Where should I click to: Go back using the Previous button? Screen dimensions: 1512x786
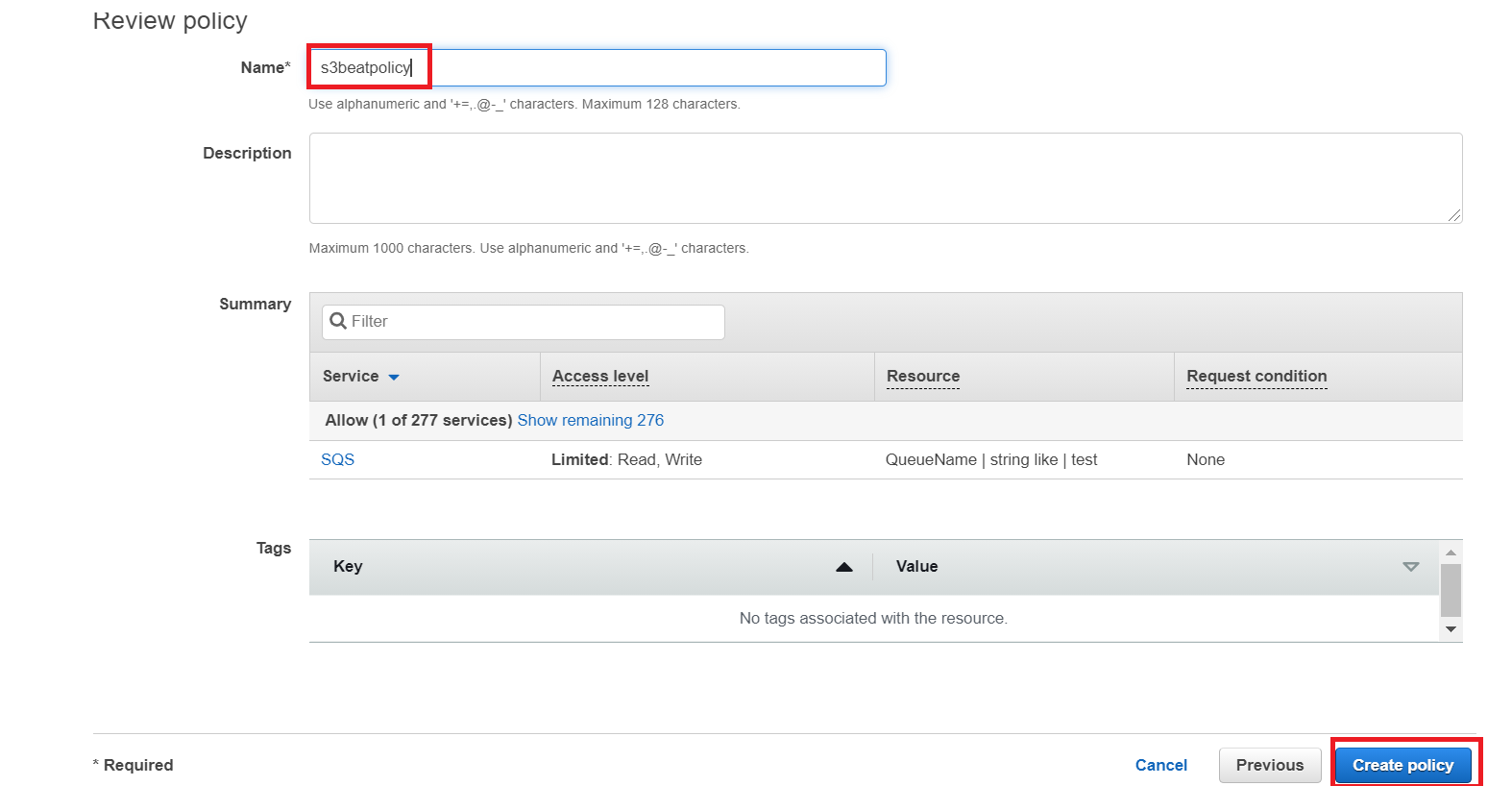pyautogui.click(x=1269, y=766)
